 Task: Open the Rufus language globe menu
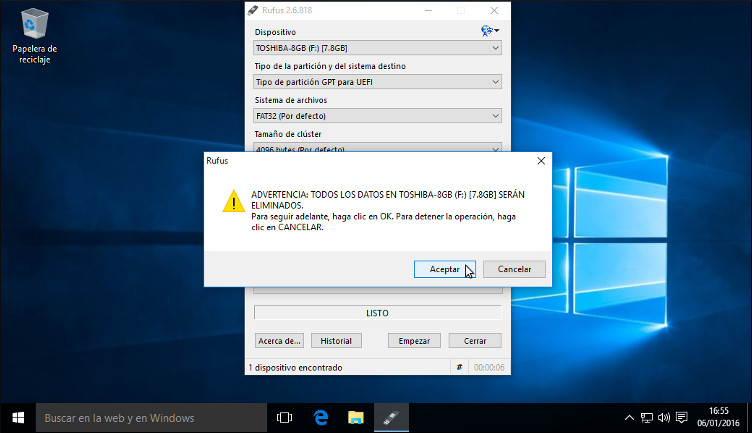490,31
